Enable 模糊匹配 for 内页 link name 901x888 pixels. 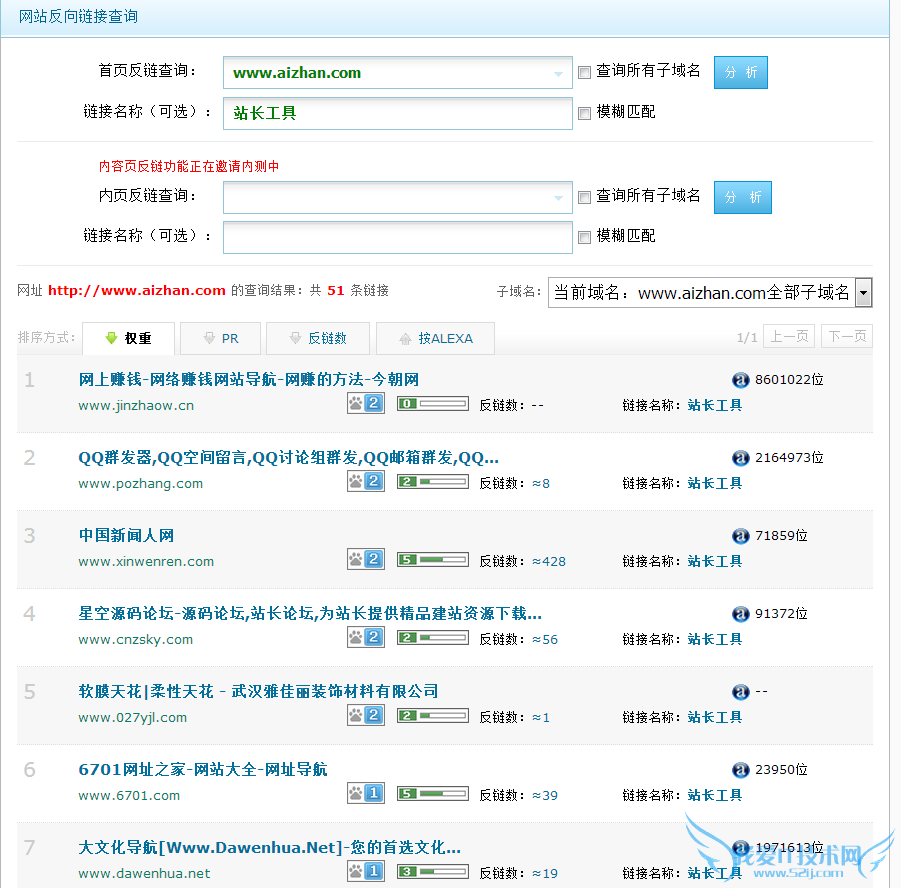584,237
